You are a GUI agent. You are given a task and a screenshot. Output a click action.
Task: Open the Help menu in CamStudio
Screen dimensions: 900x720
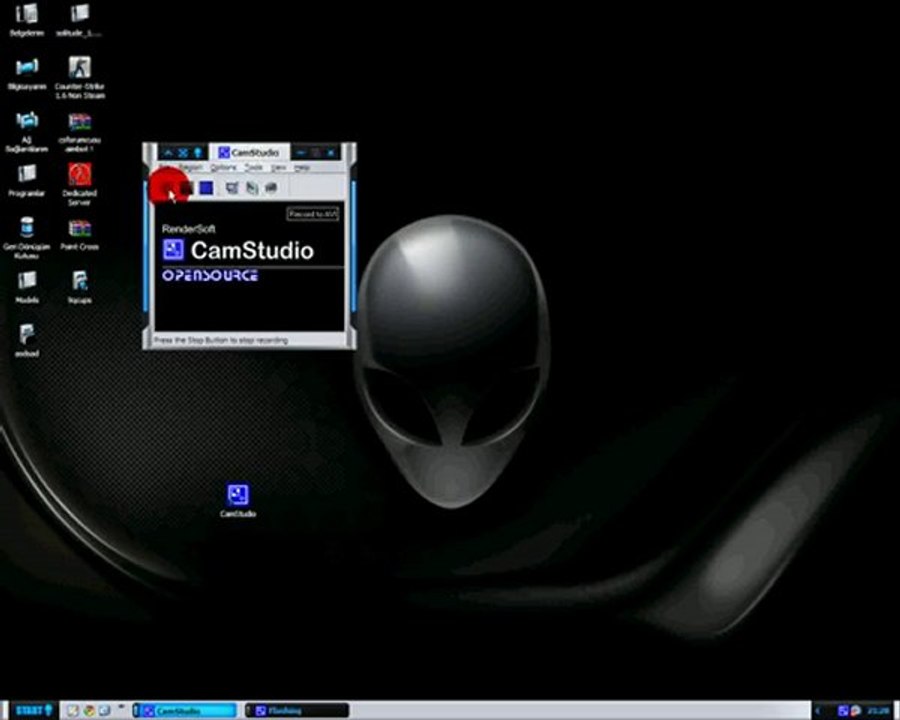click(302, 168)
